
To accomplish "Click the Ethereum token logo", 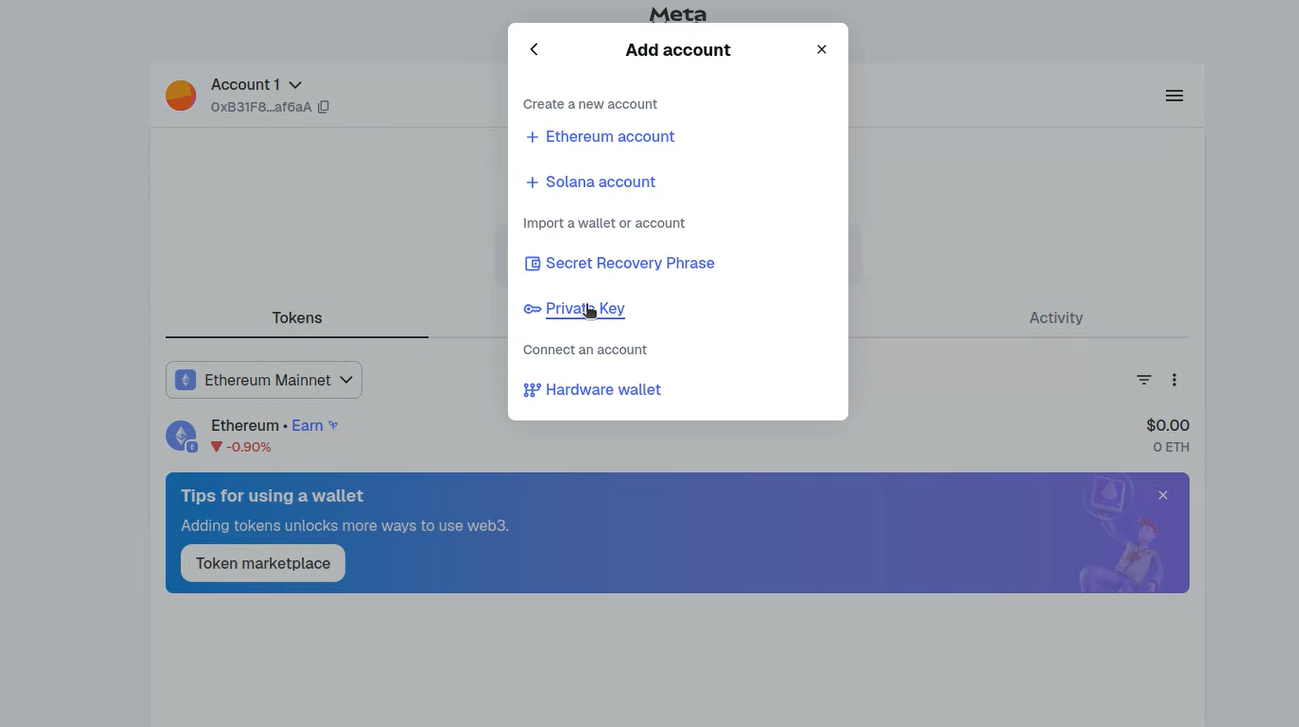I will [181, 436].
